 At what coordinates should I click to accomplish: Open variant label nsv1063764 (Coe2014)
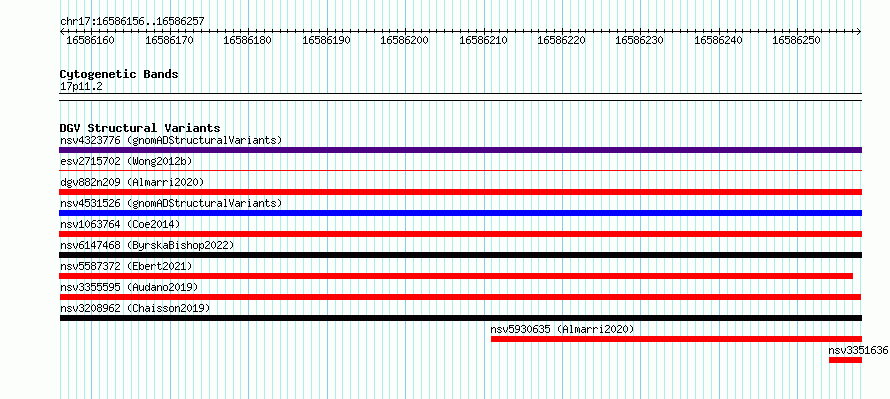pyautogui.click(x=120, y=224)
